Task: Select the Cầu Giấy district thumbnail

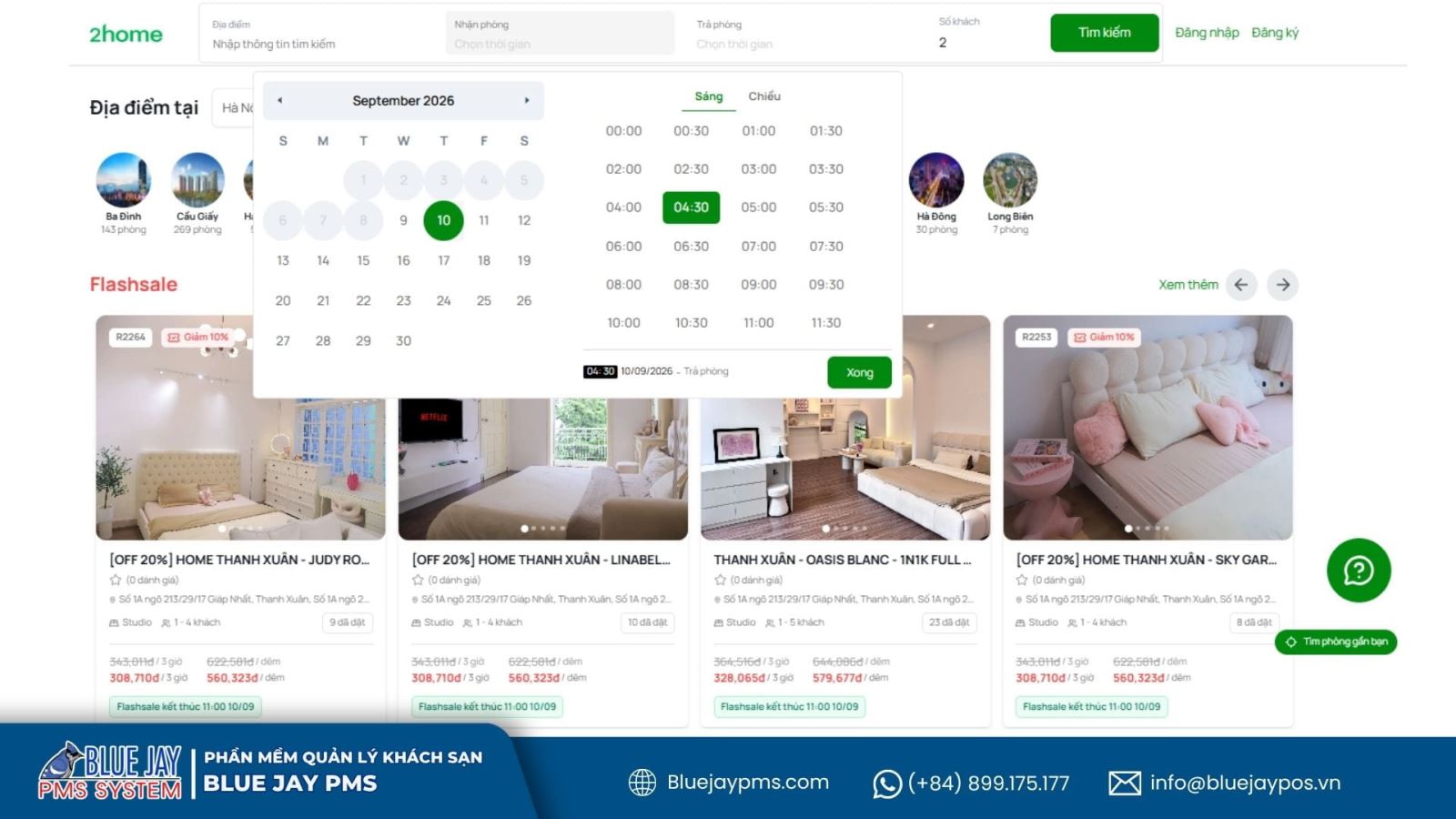Action: tap(197, 180)
